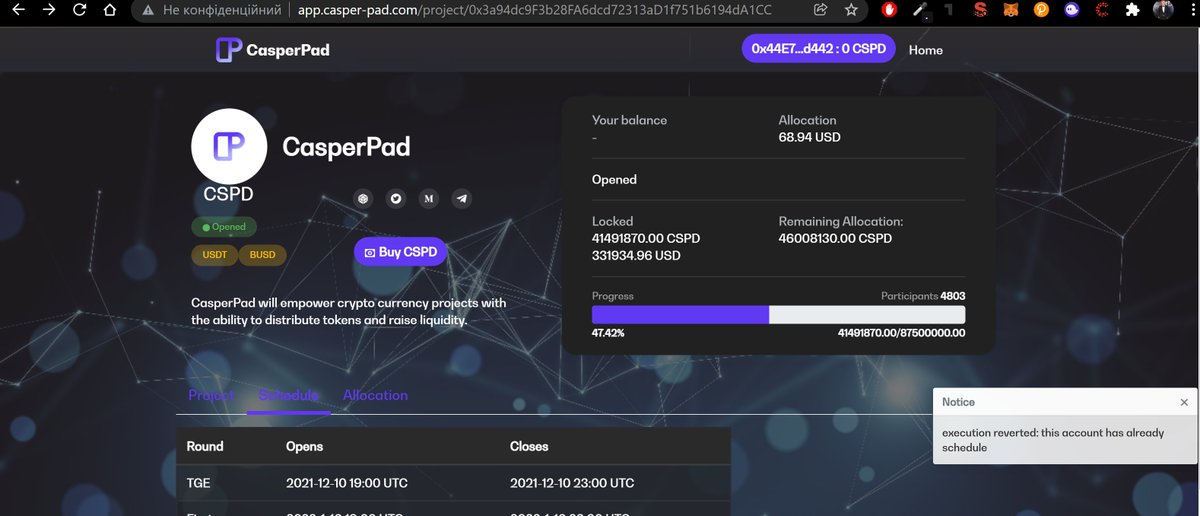Click the green Opened status badge

click(224, 227)
